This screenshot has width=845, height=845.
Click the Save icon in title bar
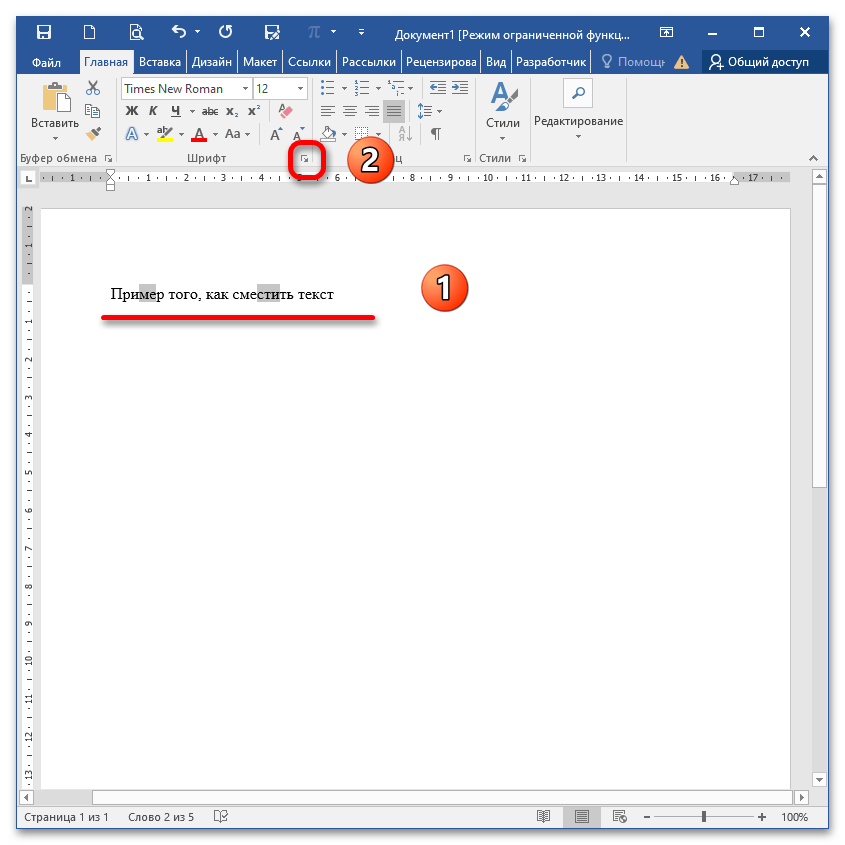[x=50, y=32]
